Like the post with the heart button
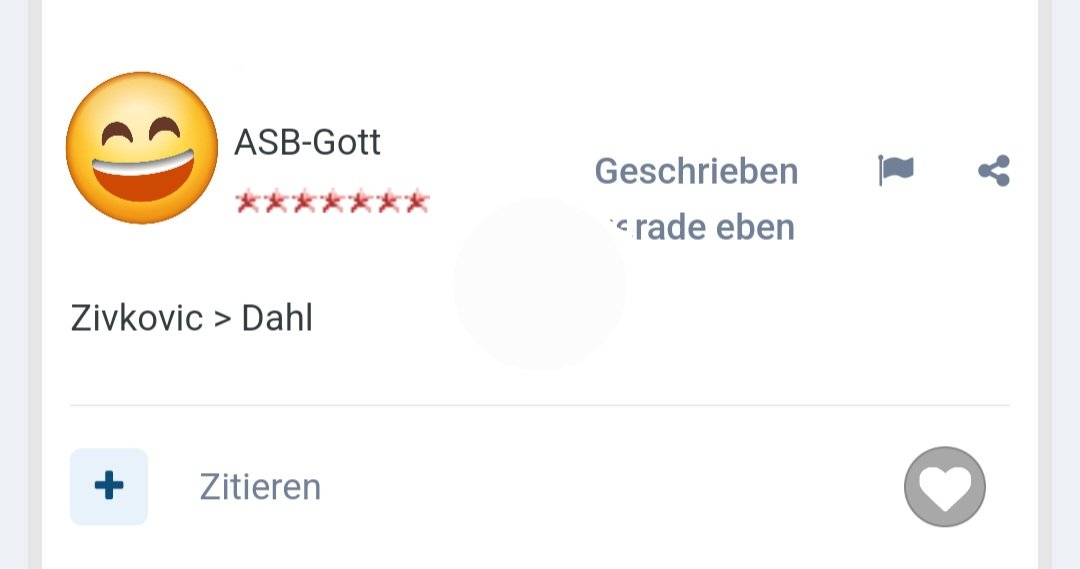This screenshot has width=1080, height=569. pyautogui.click(x=944, y=487)
